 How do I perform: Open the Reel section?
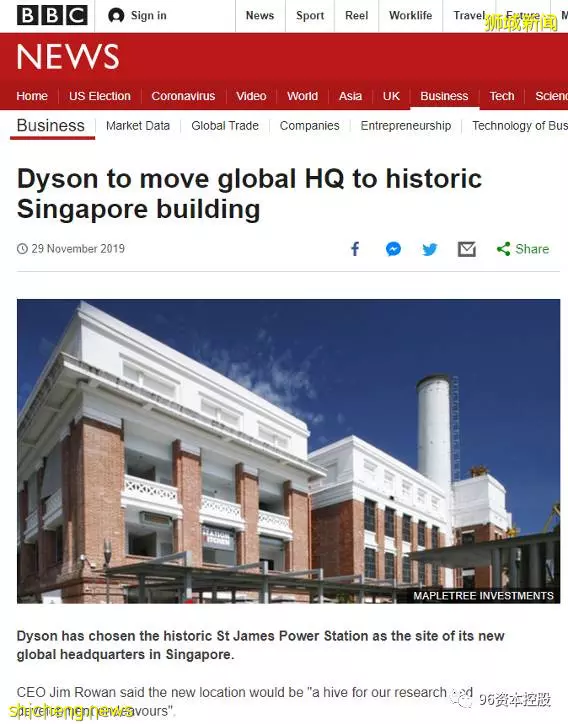357,16
